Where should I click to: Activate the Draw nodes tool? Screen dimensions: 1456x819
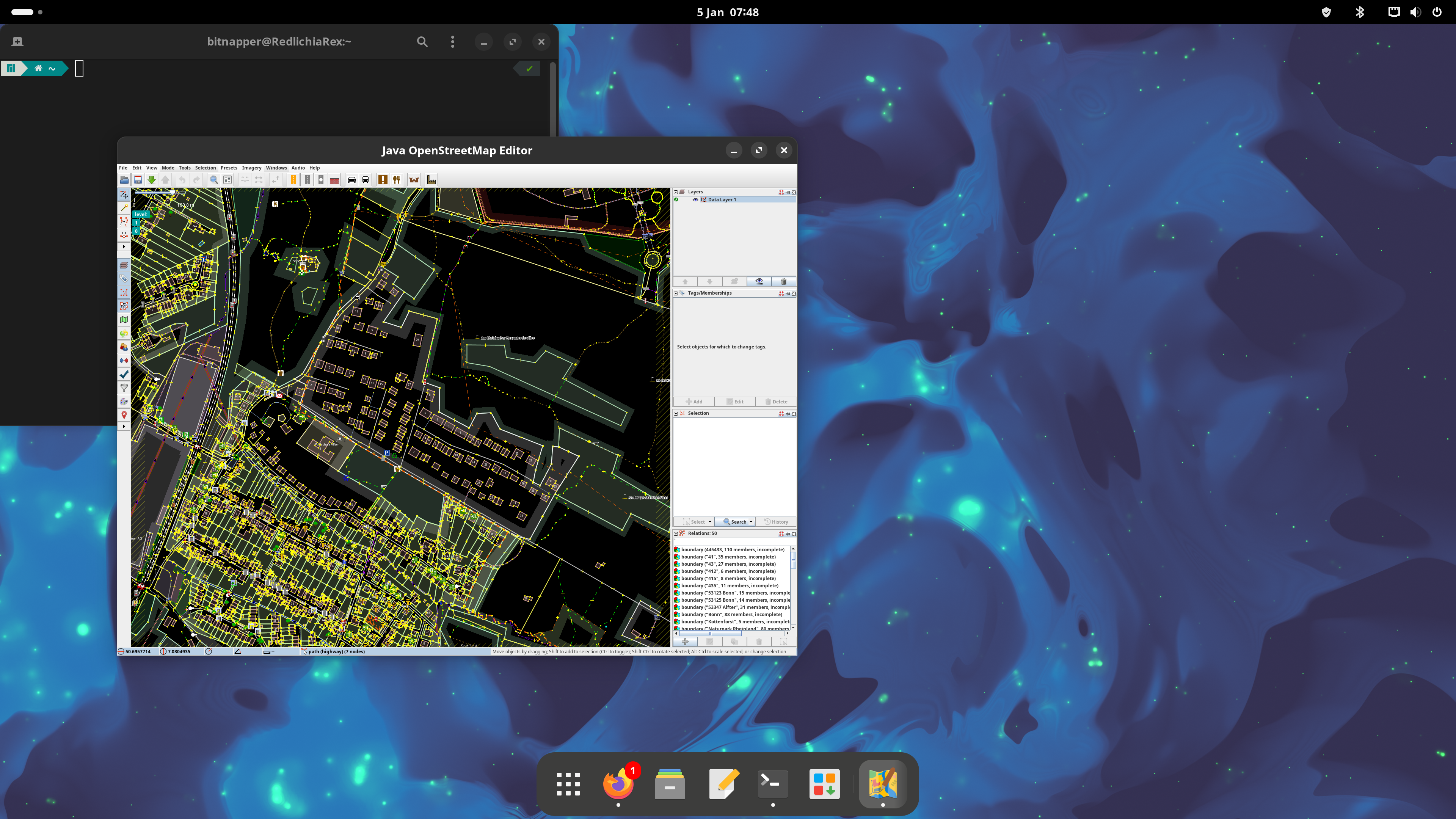[x=124, y=208]
